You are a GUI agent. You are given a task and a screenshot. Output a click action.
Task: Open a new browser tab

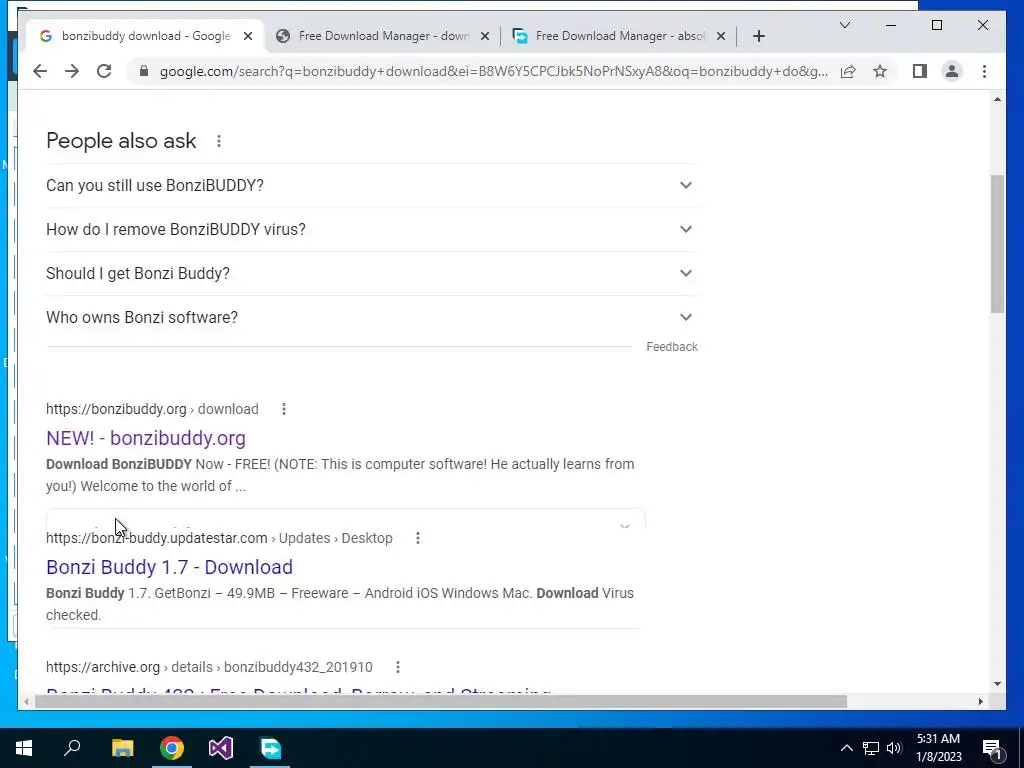(758, 36)
